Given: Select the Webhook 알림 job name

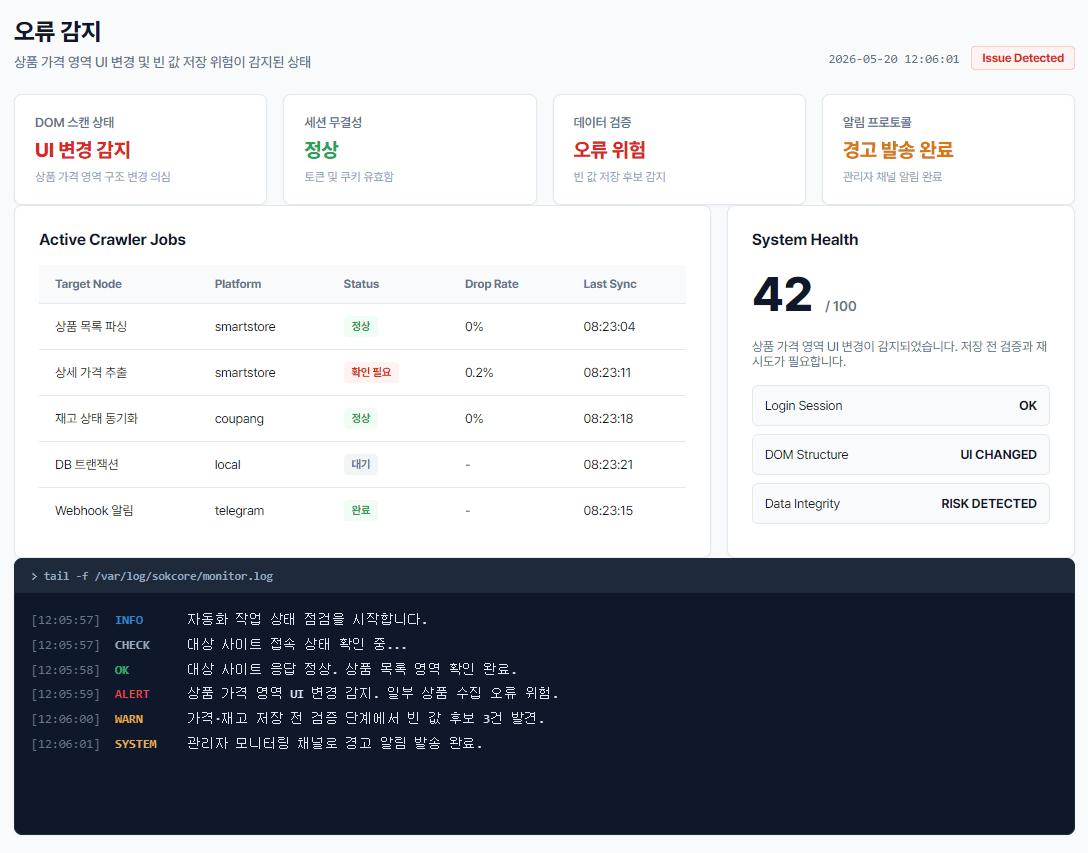Looking at the screenshot, I should tap(94, 510).
